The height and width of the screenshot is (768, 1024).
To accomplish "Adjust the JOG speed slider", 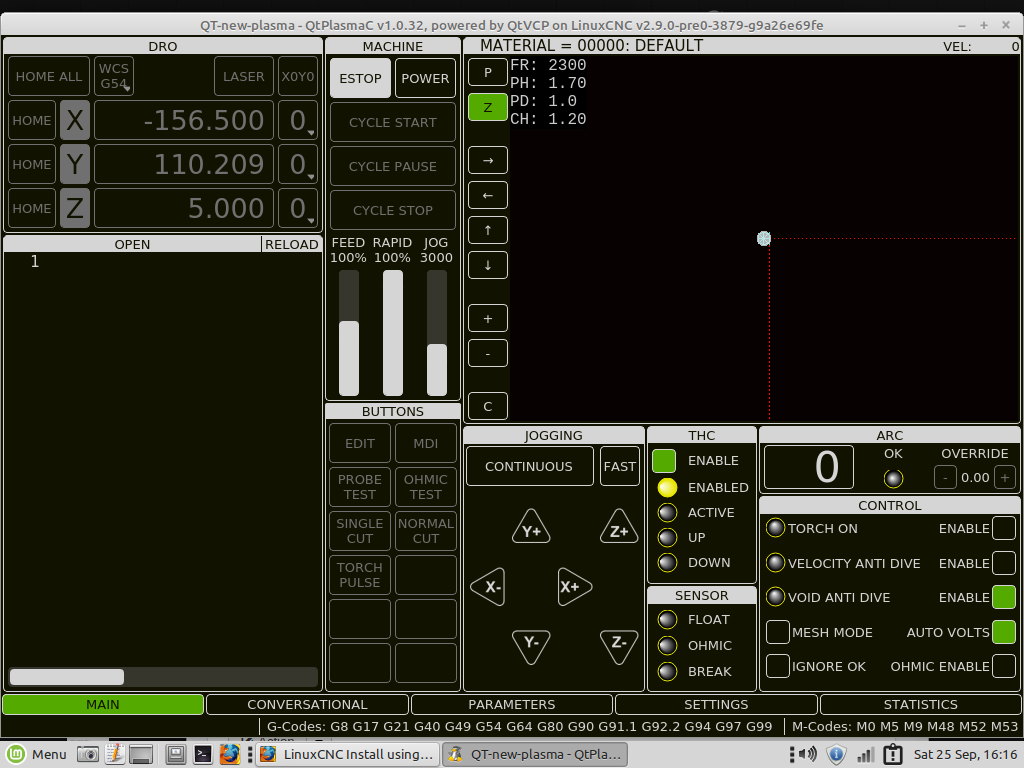I will coord(436,333).
